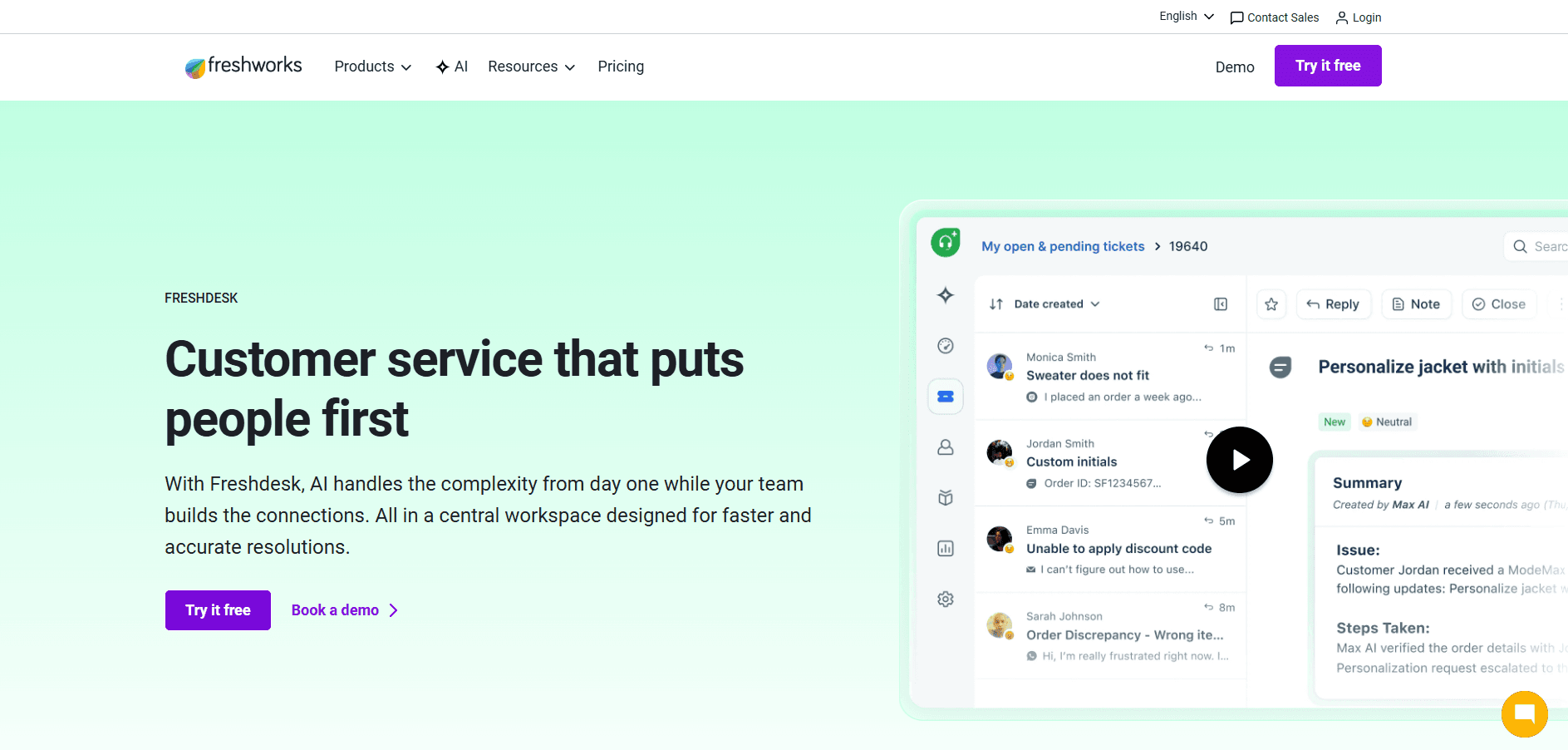
Task: Open the Dashboard gauge icon in sidebar
Action: [946, 346]
